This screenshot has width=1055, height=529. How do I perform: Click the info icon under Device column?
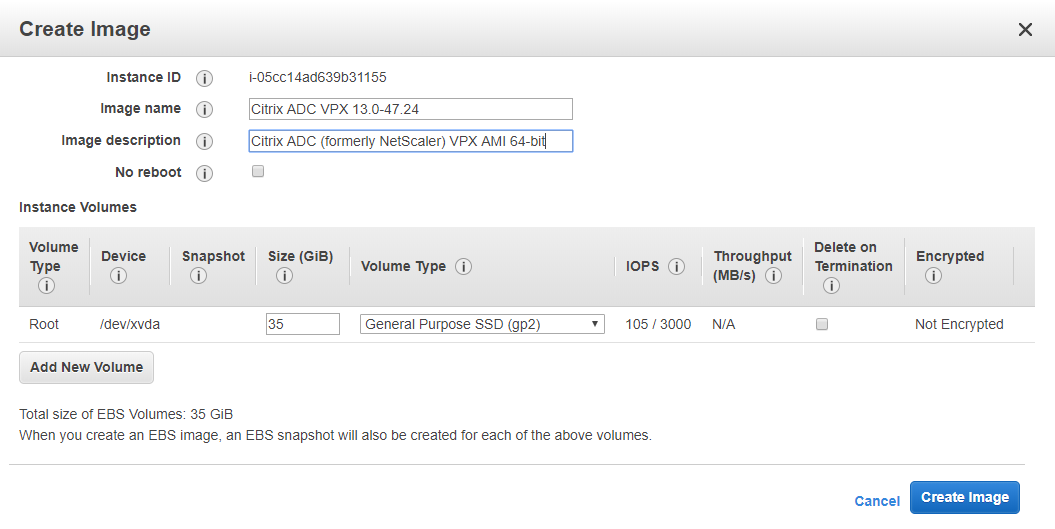coord(118,276)
